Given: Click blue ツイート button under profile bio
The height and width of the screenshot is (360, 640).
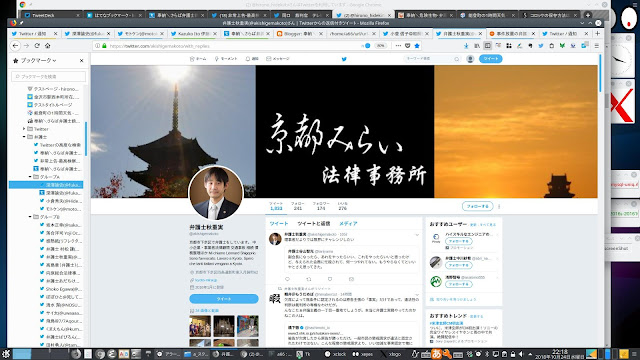Looking at the screenshot, I should pyautogui.click(x=224, y=299).
